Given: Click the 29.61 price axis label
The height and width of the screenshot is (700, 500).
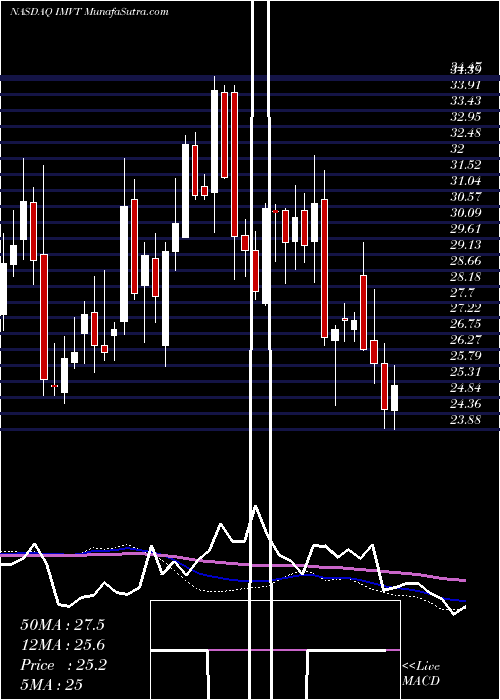Looking at the screenshot, I should click(466, 229).
